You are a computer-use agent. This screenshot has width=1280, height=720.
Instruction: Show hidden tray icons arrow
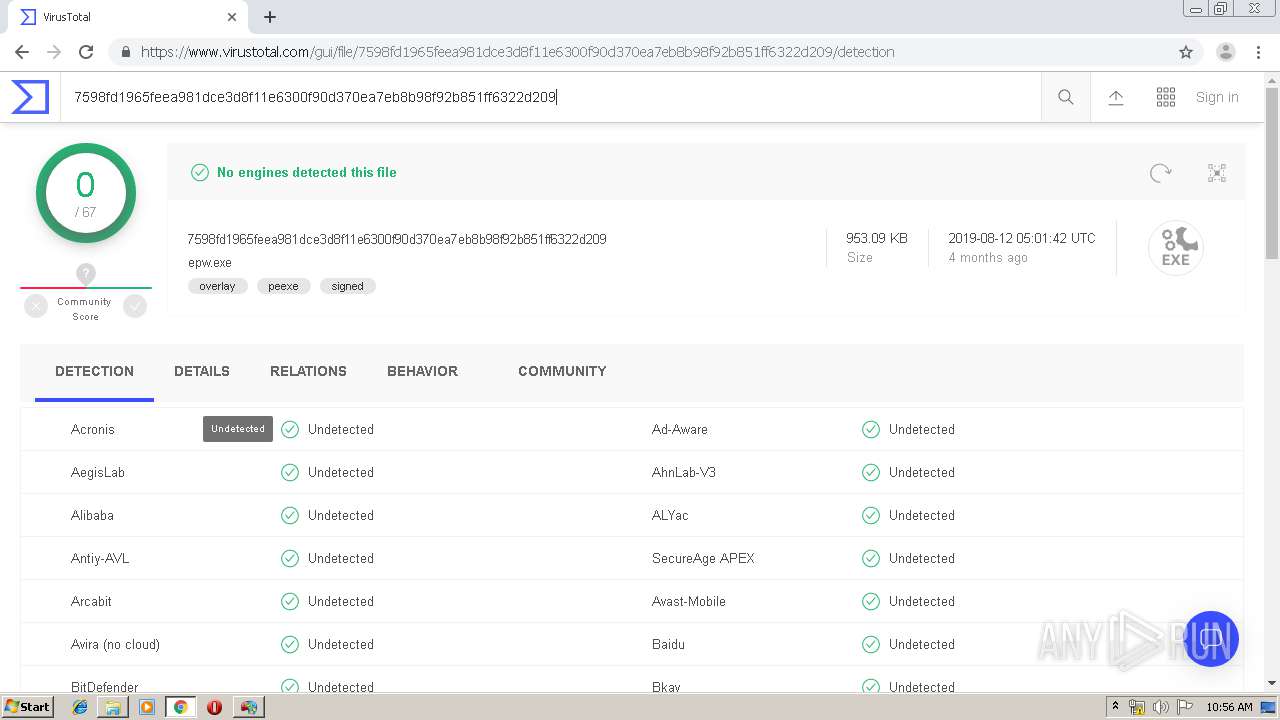(x=1116, y=707)
